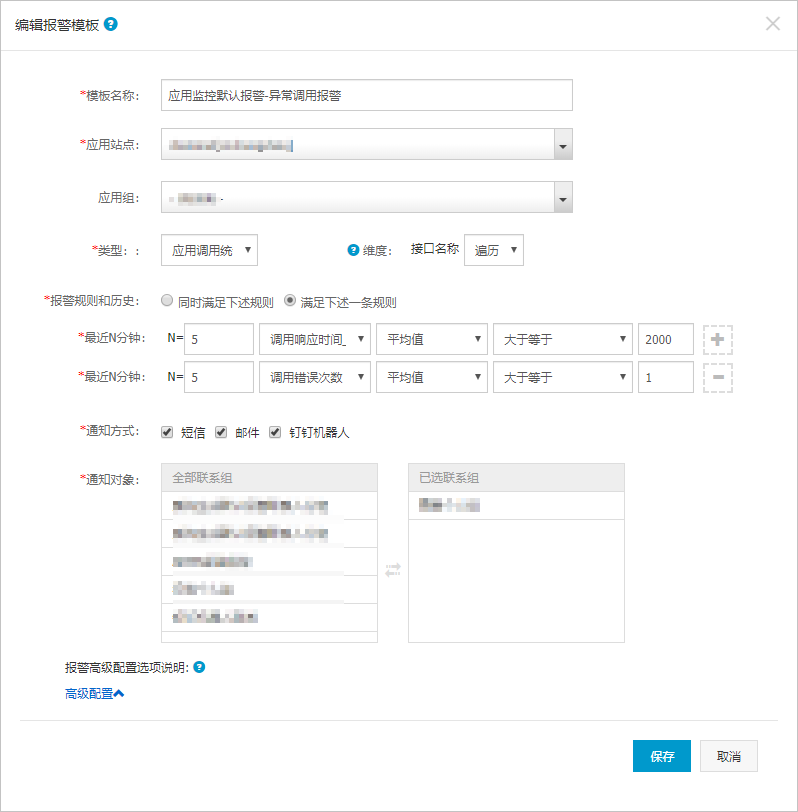Click the 全部联系组 list header
This screenshot has width=798, height=812.
pos(269,477)
